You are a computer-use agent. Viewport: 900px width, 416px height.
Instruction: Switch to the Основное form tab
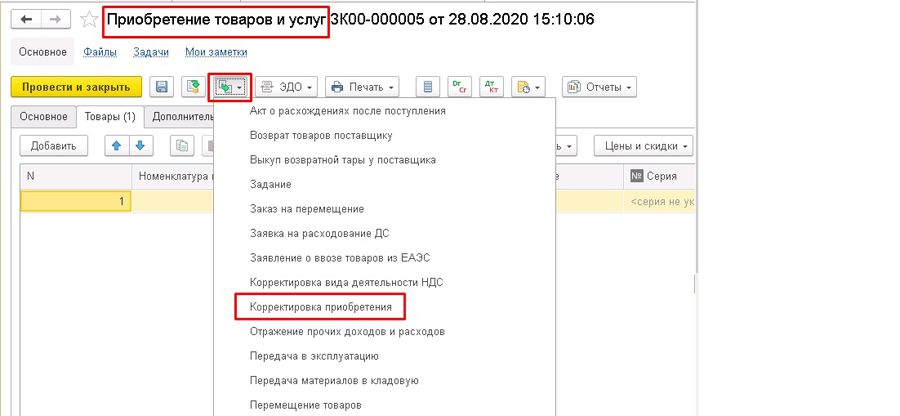[44, 116]
